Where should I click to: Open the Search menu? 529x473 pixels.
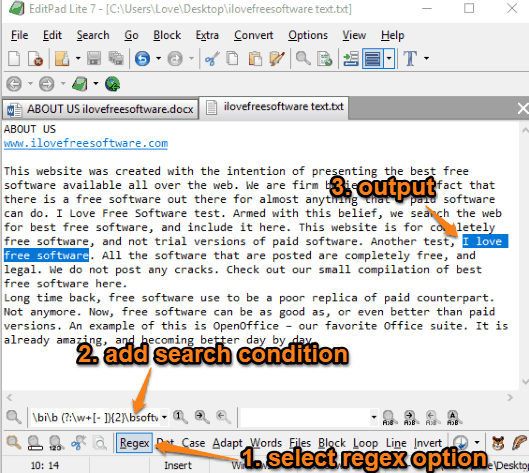click(93, 35)
